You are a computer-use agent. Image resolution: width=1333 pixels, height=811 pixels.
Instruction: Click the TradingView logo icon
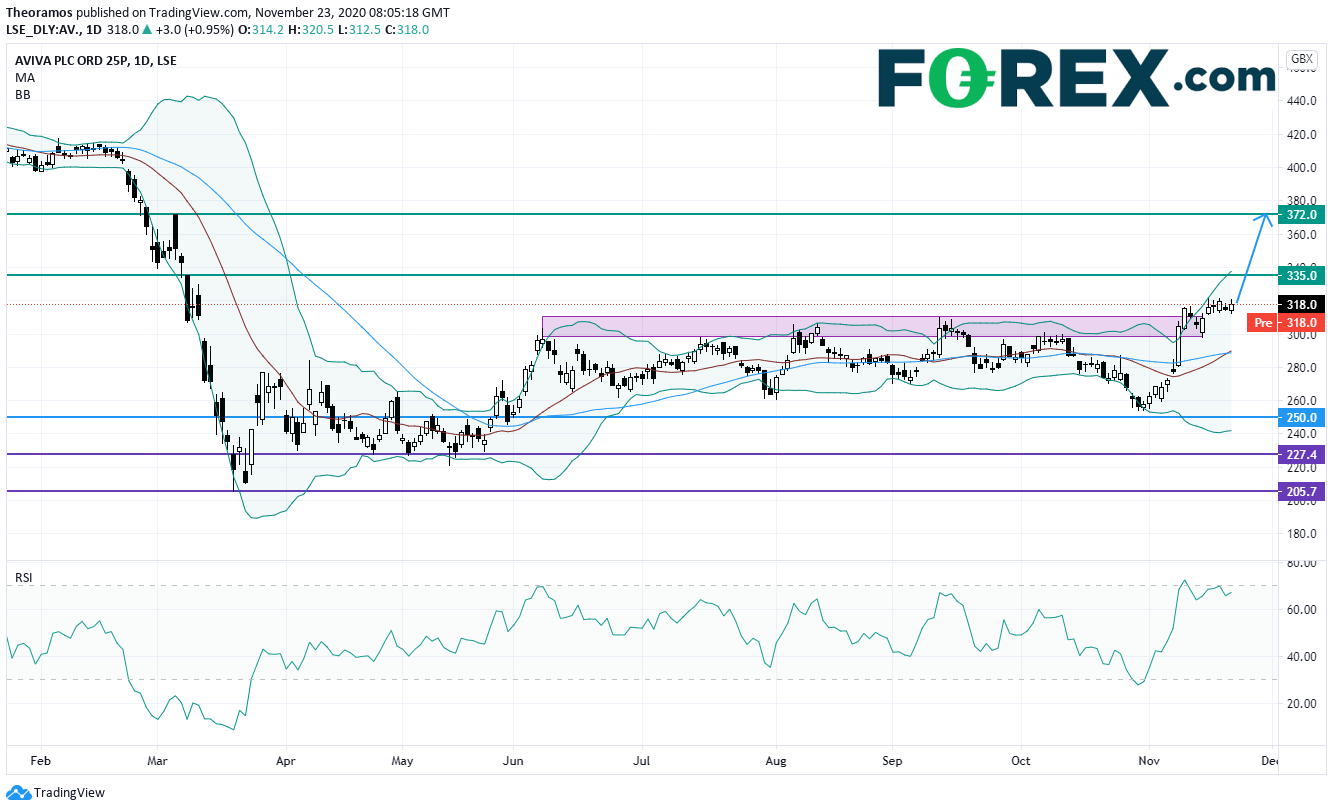coord(17,793)
